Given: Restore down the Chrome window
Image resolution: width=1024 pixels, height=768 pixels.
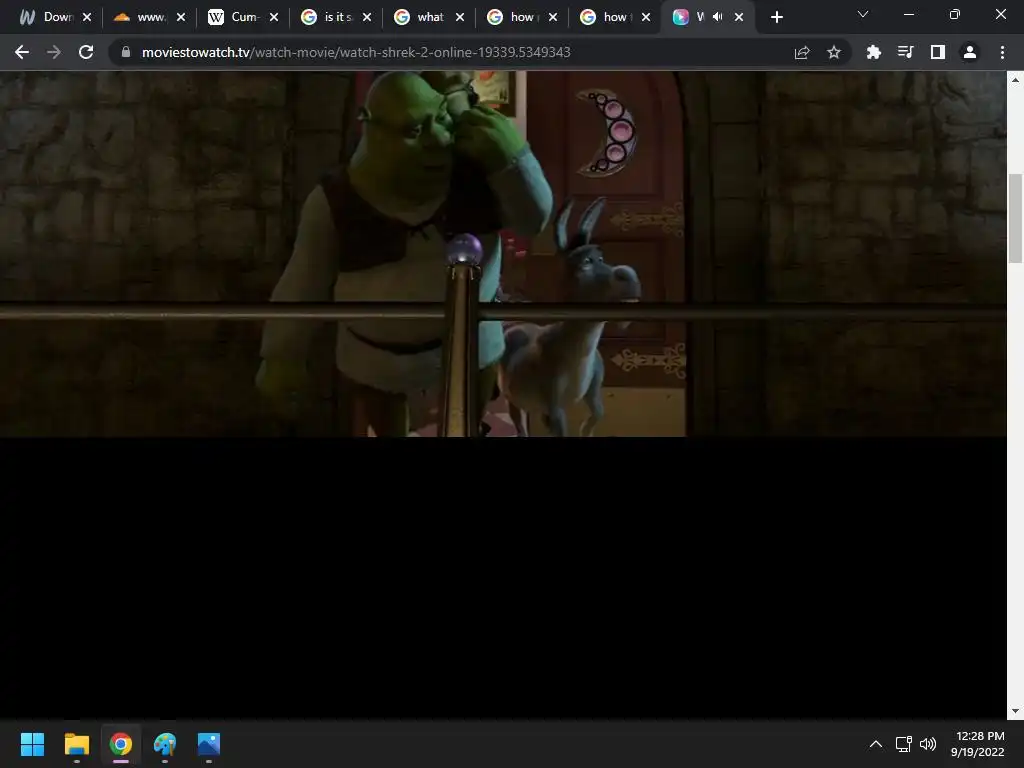Looking at the screenshot, I should (955, 14).
